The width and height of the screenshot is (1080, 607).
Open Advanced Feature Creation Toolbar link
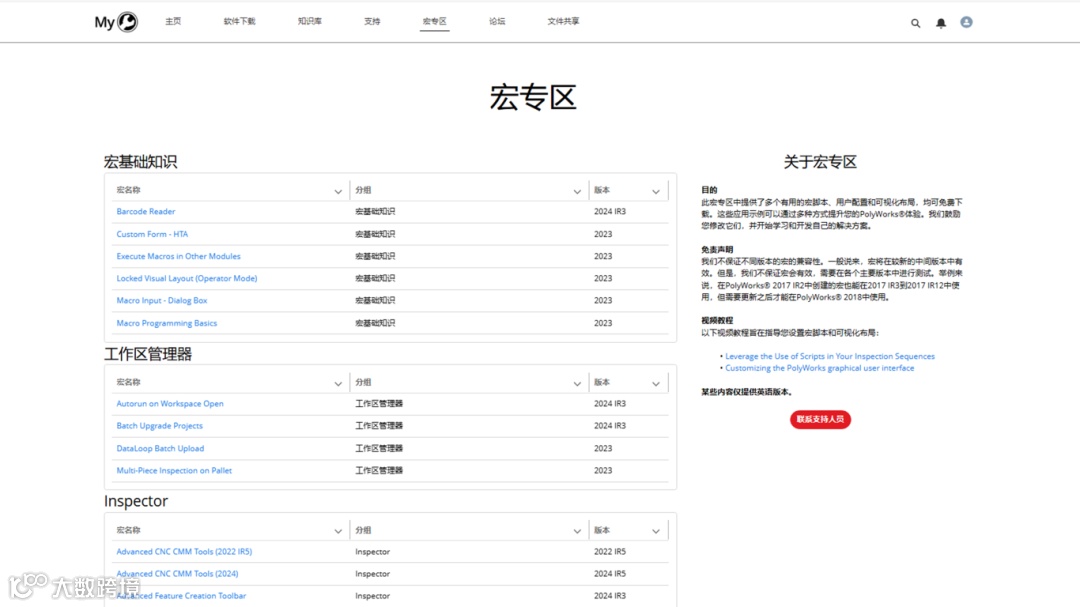[180, 596]
